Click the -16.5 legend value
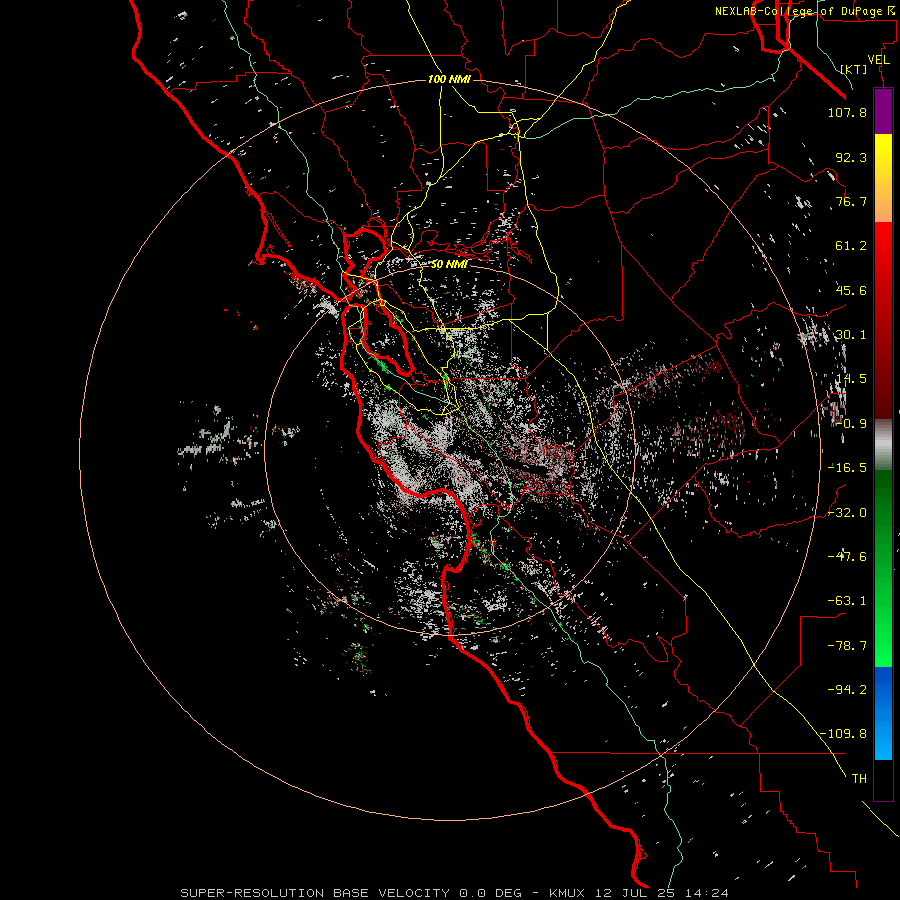The image size is (900, 900). [847, 468]
